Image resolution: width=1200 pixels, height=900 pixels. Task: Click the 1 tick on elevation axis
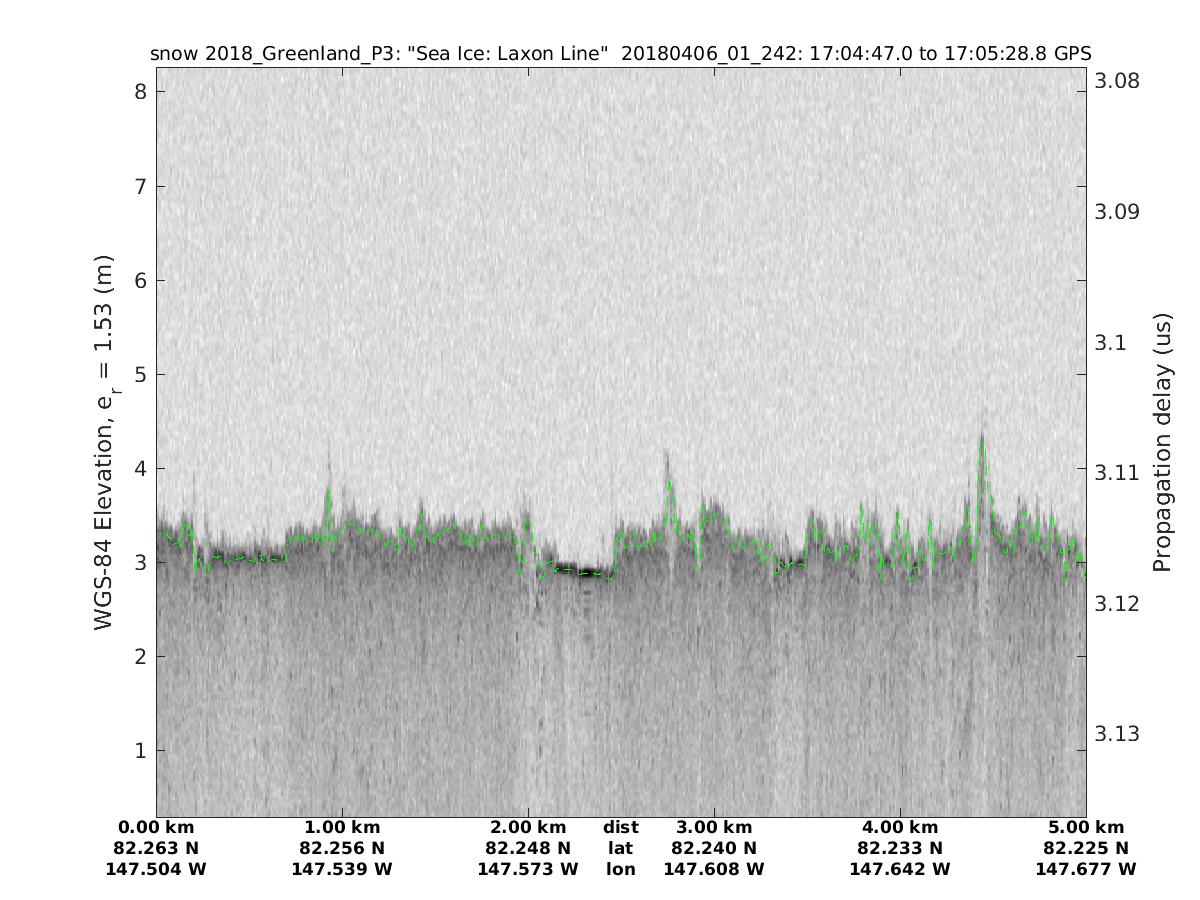[x=142, y=750]
